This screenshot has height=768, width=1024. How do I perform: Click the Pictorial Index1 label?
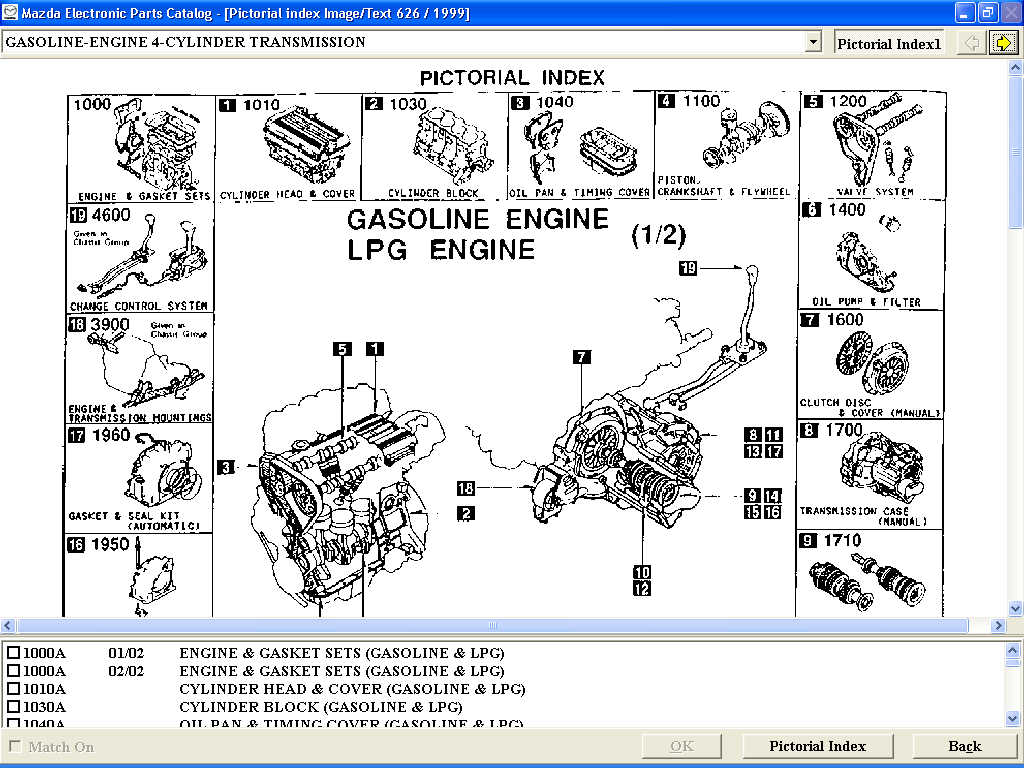click(x=889, y=44)
